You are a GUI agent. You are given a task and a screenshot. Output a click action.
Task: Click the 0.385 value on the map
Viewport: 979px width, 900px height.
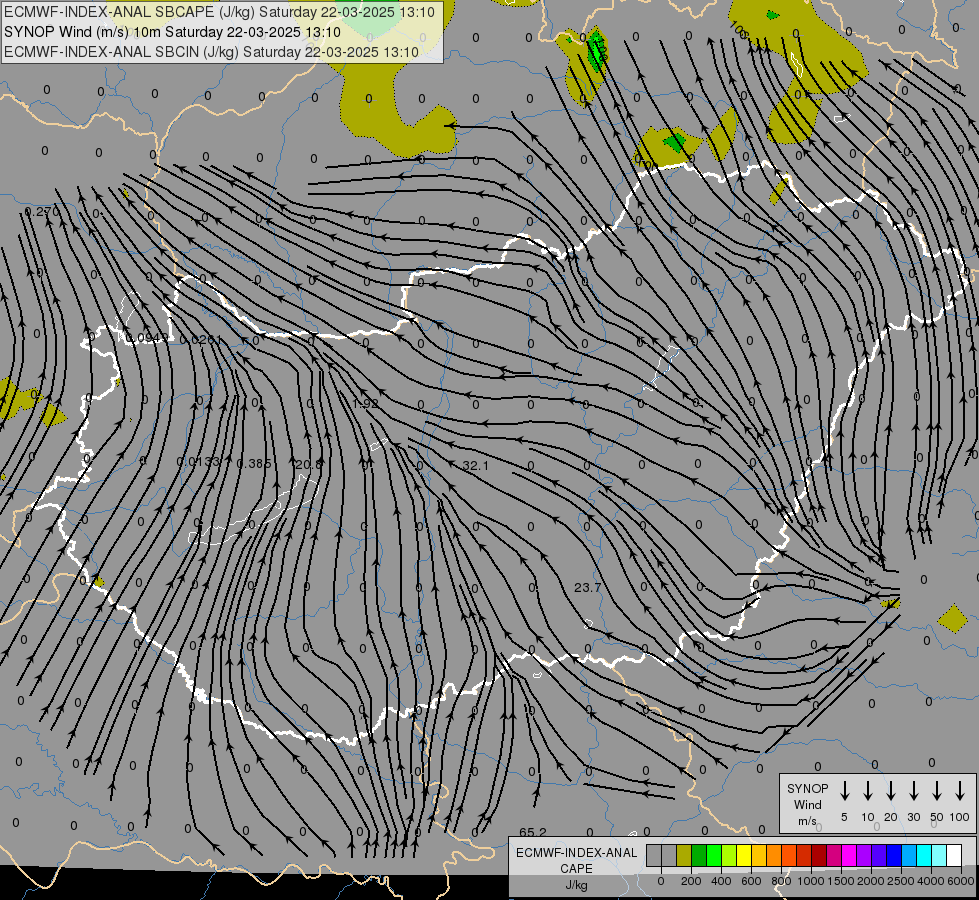pyautogui.click(x=254, y=463)
